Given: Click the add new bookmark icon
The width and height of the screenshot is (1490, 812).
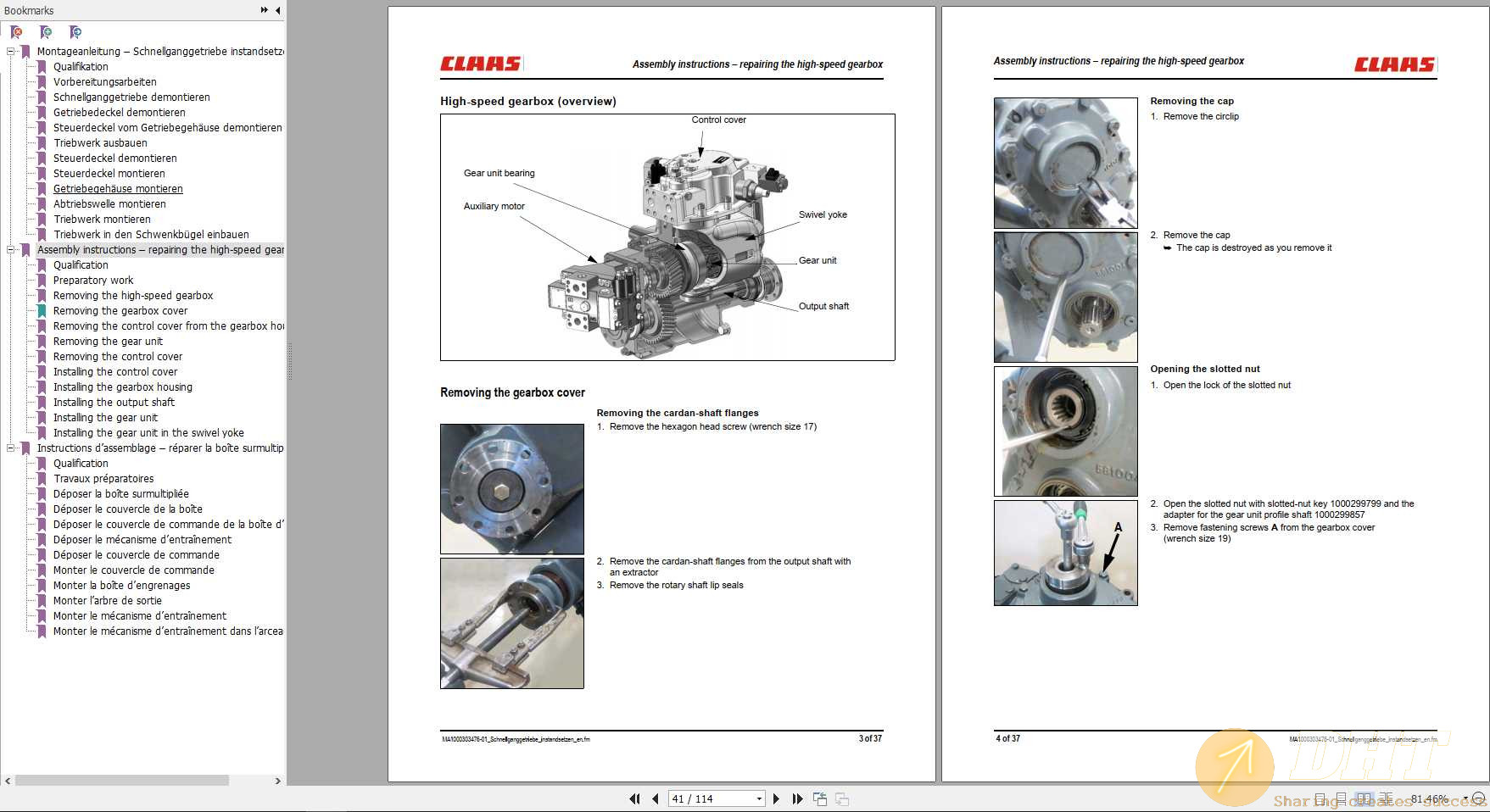Looking at the screenshot, I should point(46,32).
